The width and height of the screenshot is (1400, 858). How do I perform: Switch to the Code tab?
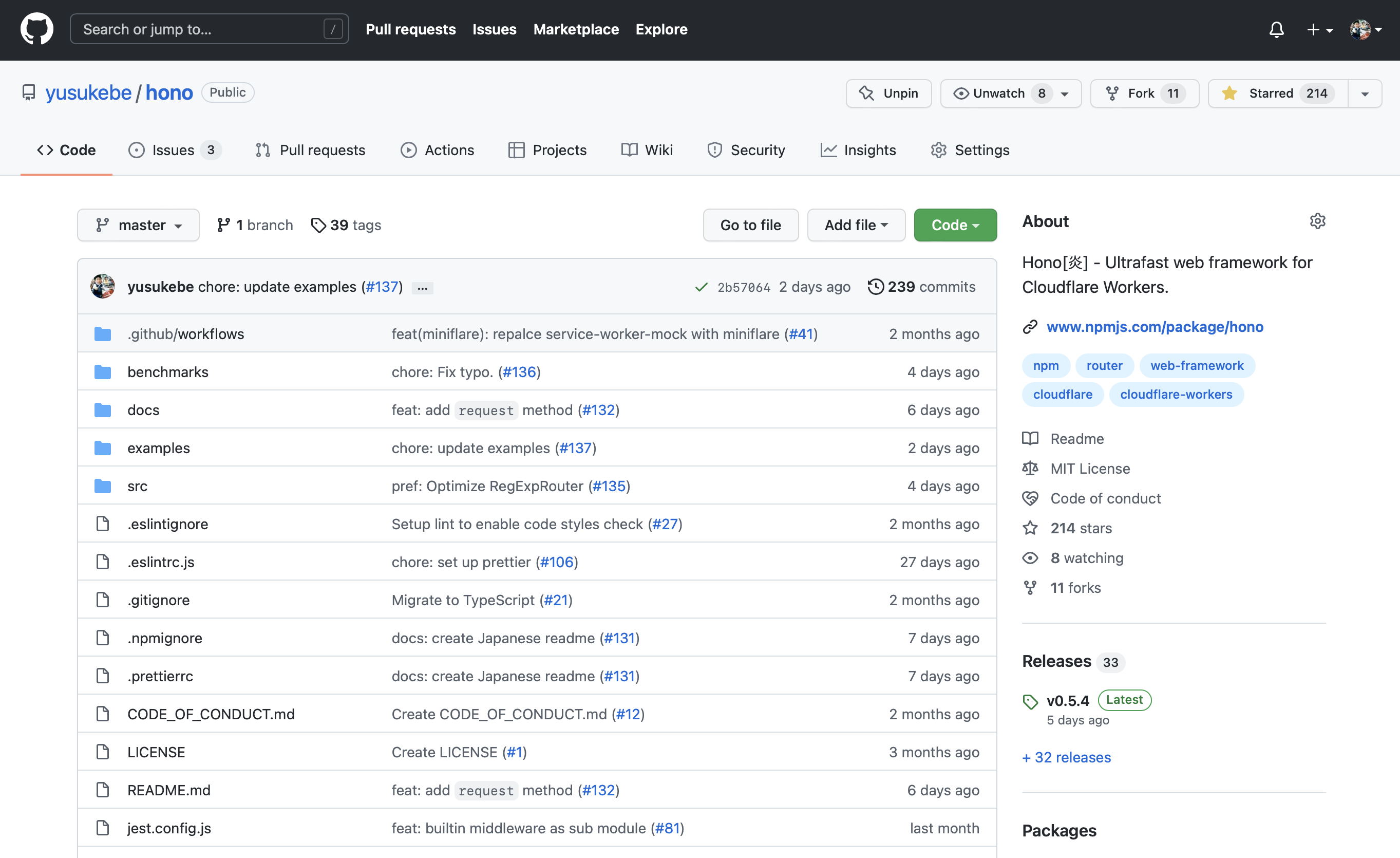click(66, 150)
